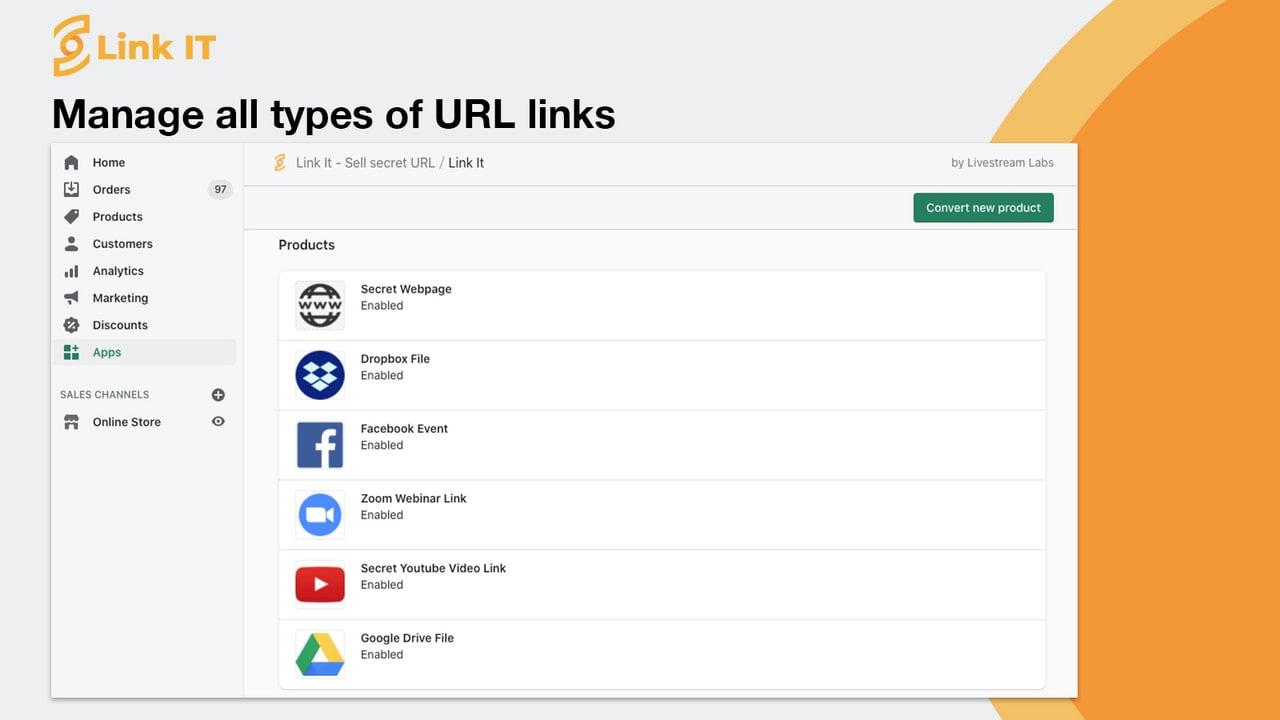The image size is (1280, 720).
Task: Select the Discounts badge icon
Action: pyautogui.click(x=71, y=325)
